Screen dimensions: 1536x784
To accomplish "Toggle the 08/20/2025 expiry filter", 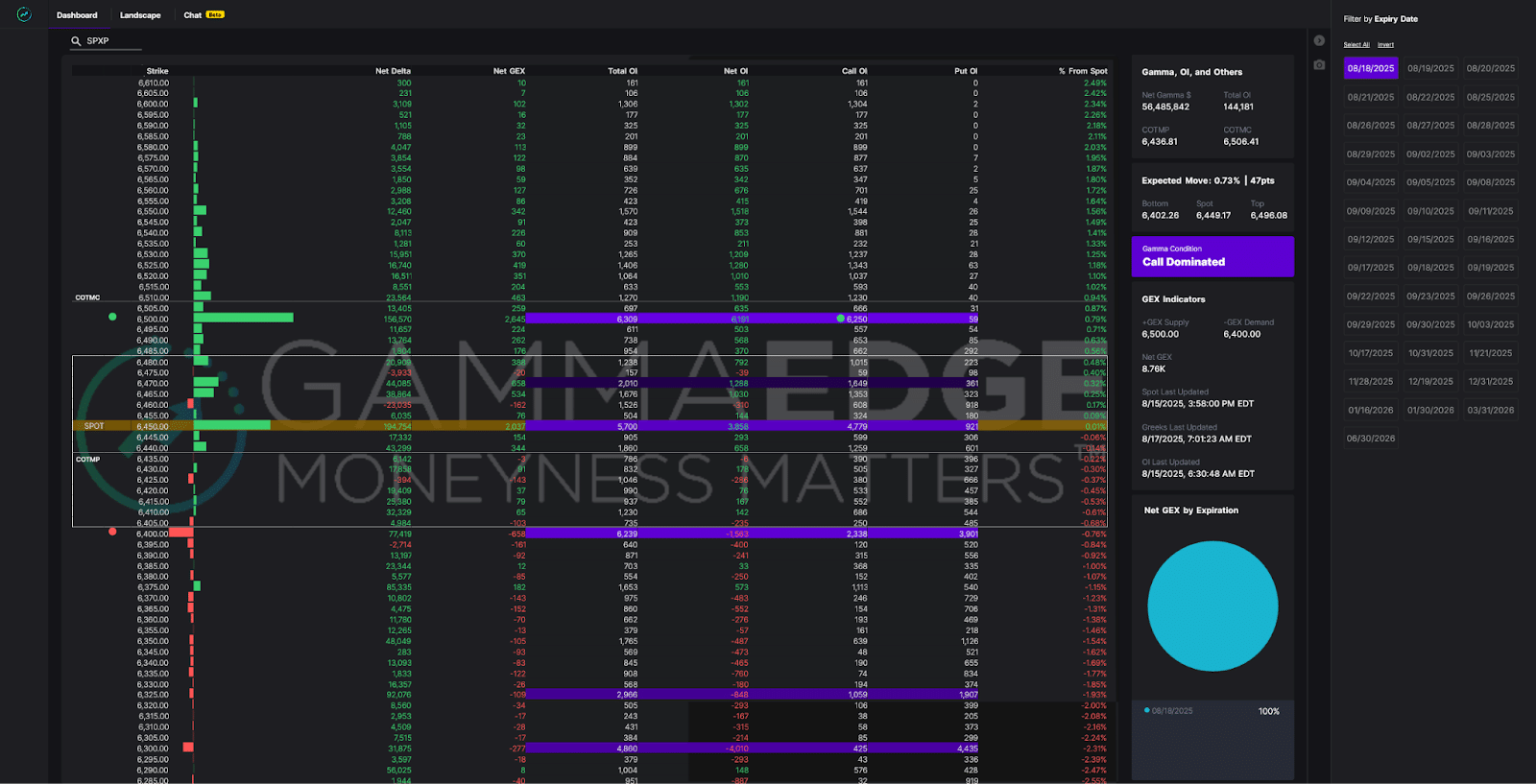I will click(1490, 68).
